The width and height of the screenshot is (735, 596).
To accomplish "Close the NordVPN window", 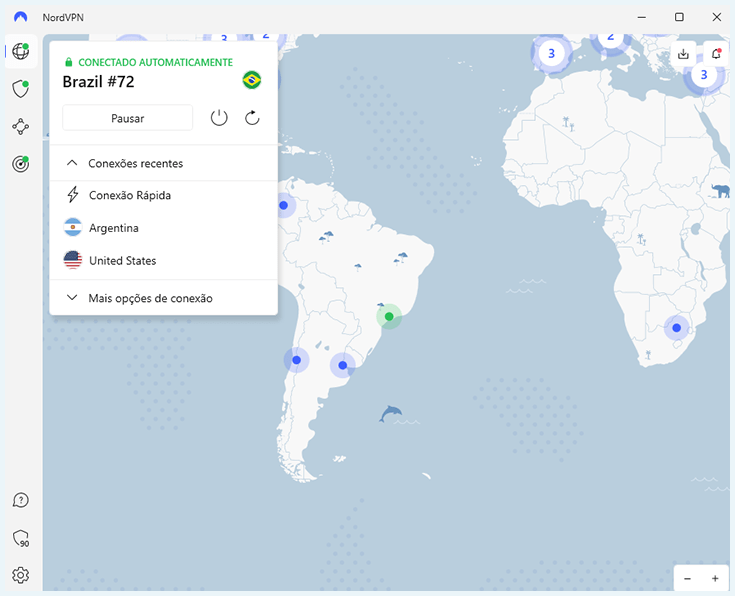I will (x=717, y=17).
